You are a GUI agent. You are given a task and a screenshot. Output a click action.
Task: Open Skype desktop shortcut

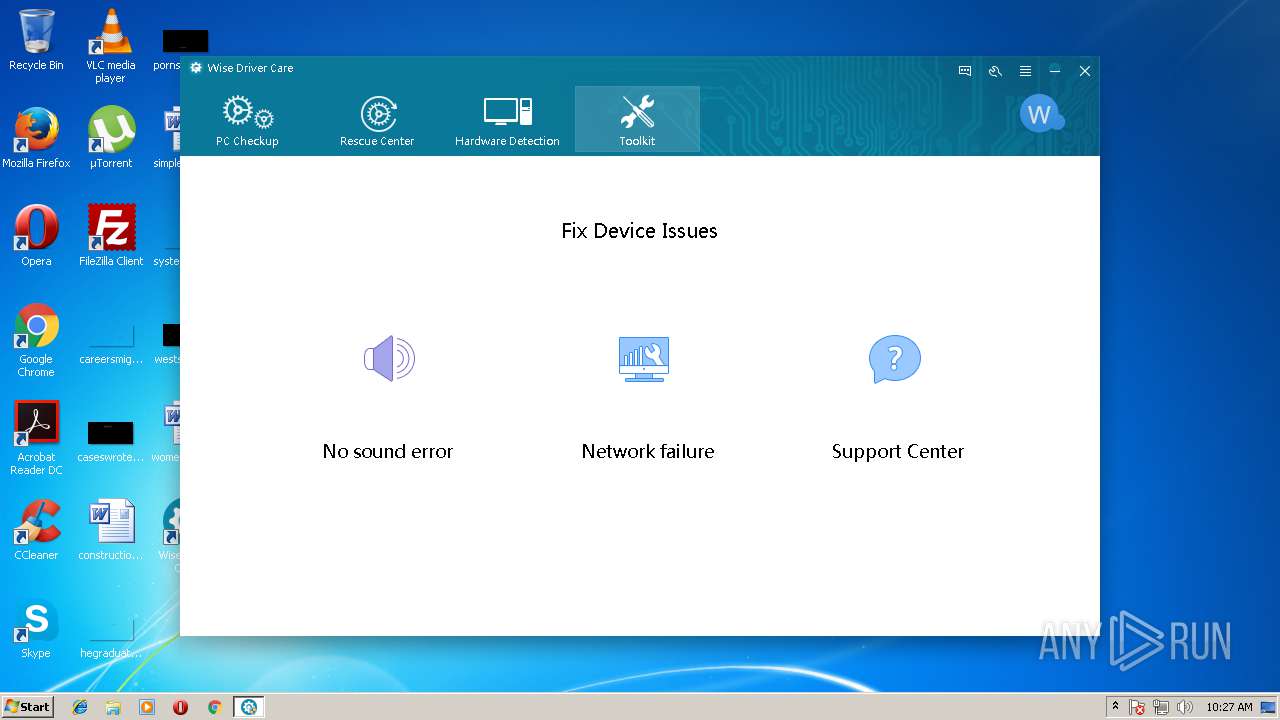[x=36, y=628]
